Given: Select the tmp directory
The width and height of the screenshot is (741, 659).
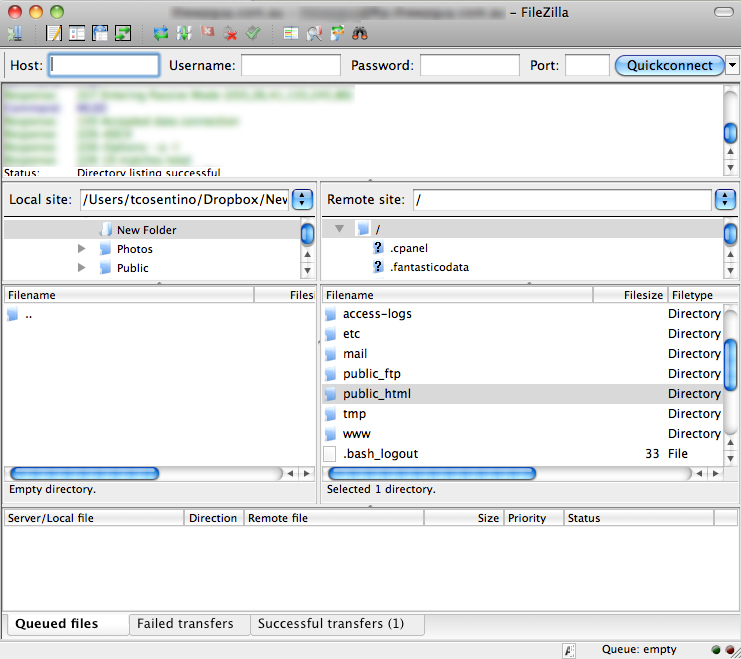Looking at the screenshot, I should pyautogui.click(x=522, y=414).
